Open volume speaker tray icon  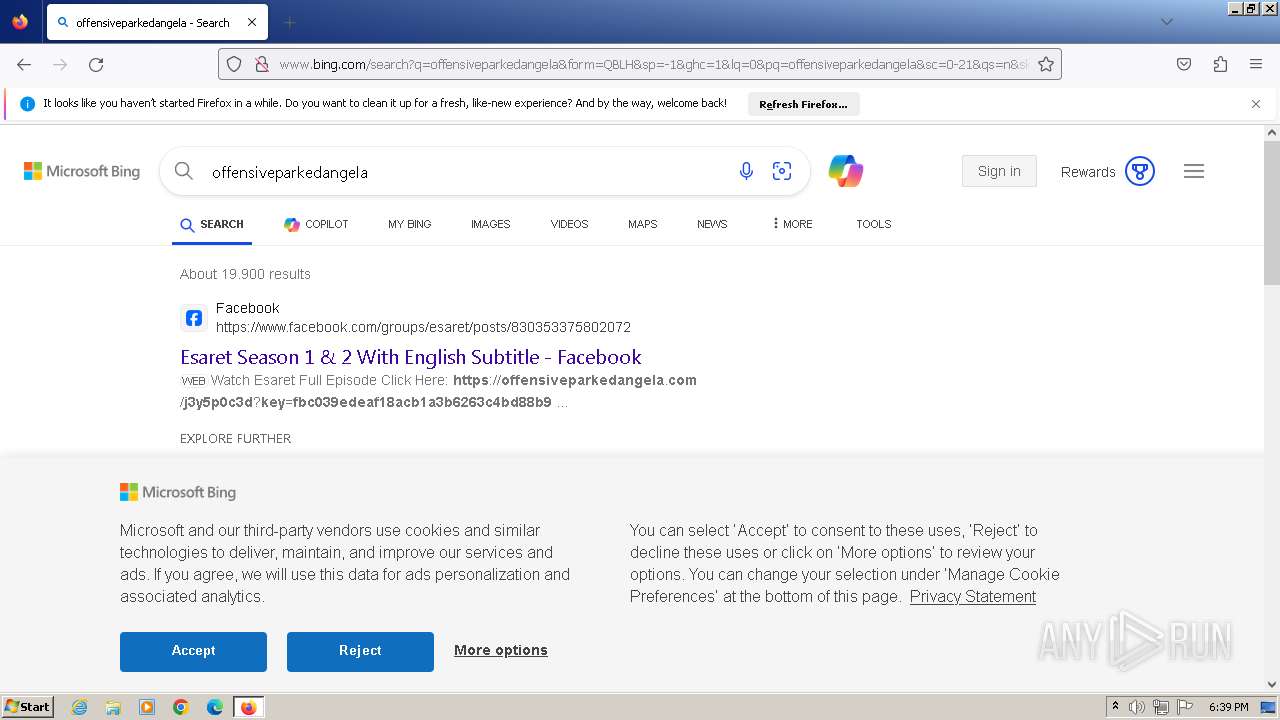tap(1137, 707)
